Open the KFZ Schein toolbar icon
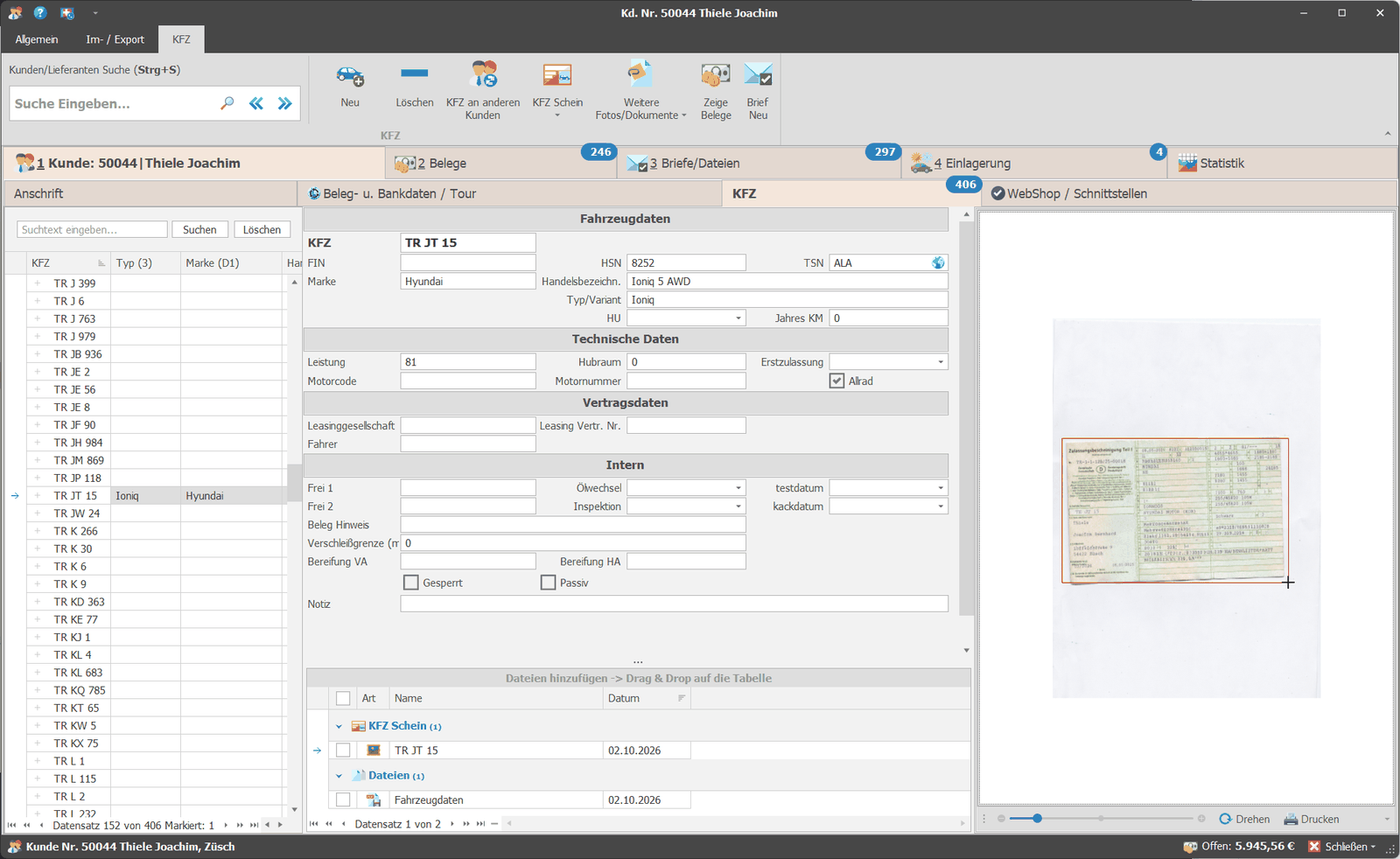The image size is (1400, 859). [557, 74]
